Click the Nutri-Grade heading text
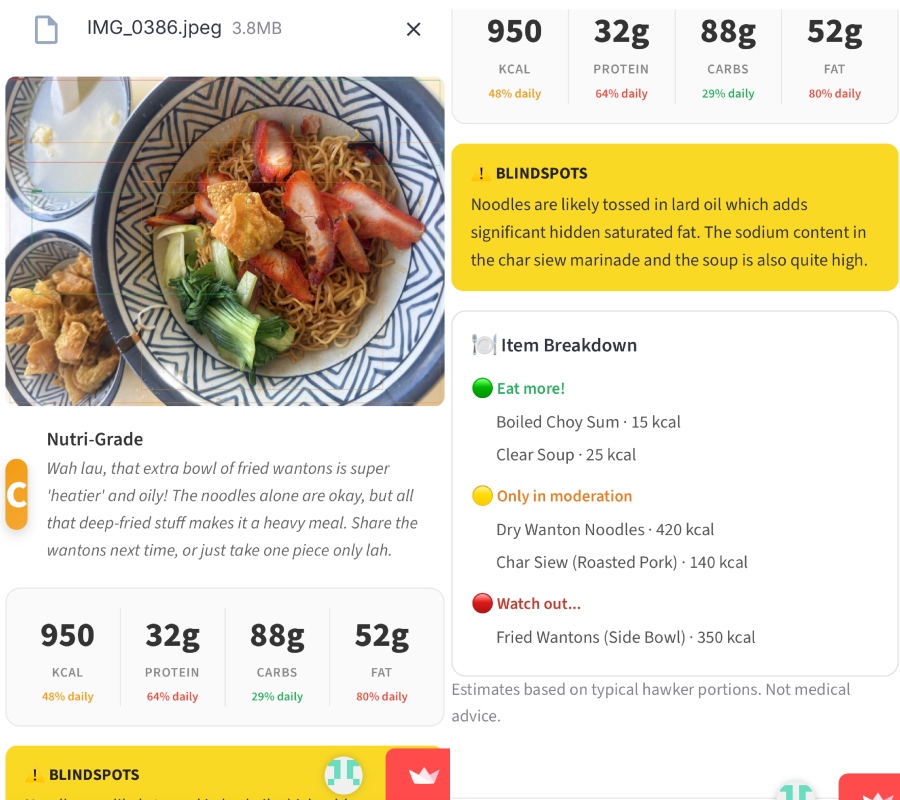900x800 pixels. pyautogui.click(x=95, y=439)
